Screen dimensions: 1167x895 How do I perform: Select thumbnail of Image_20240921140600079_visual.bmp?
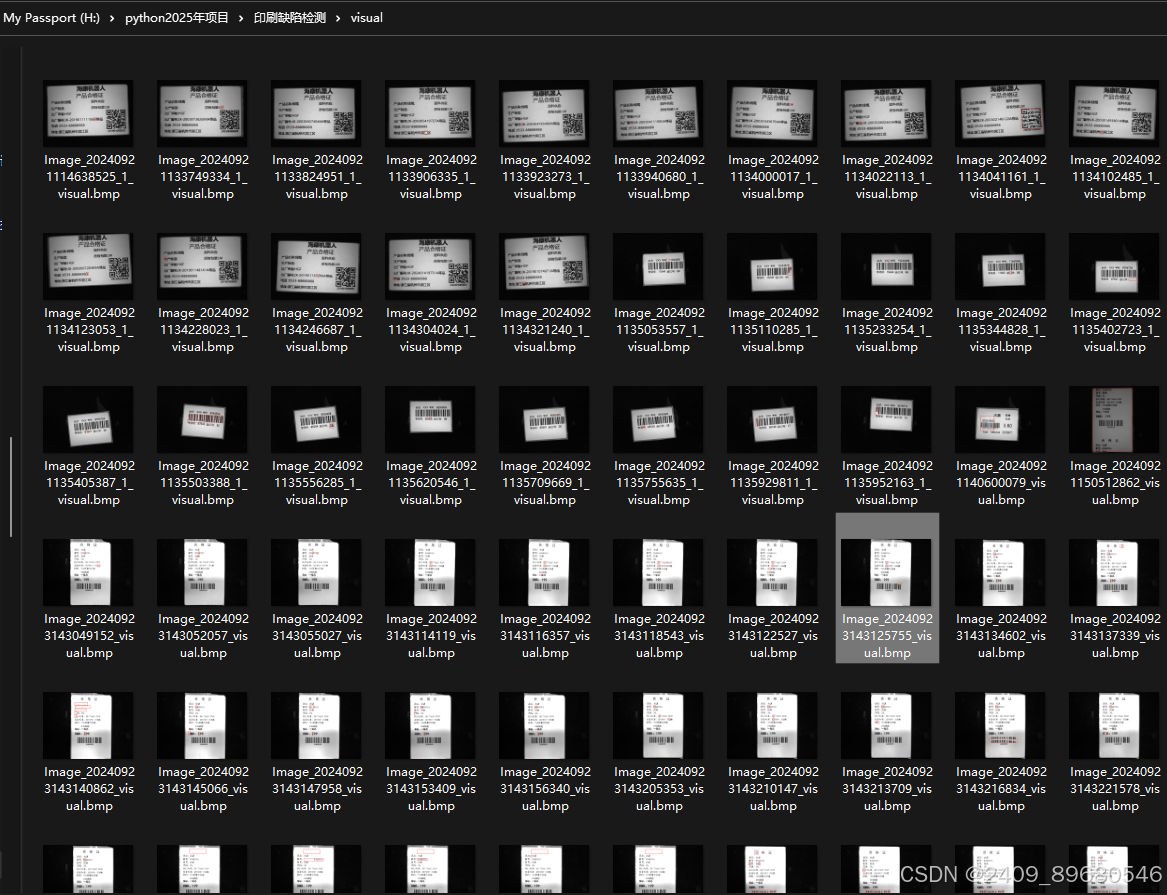pyautogui.click(x=1000, y=420)
